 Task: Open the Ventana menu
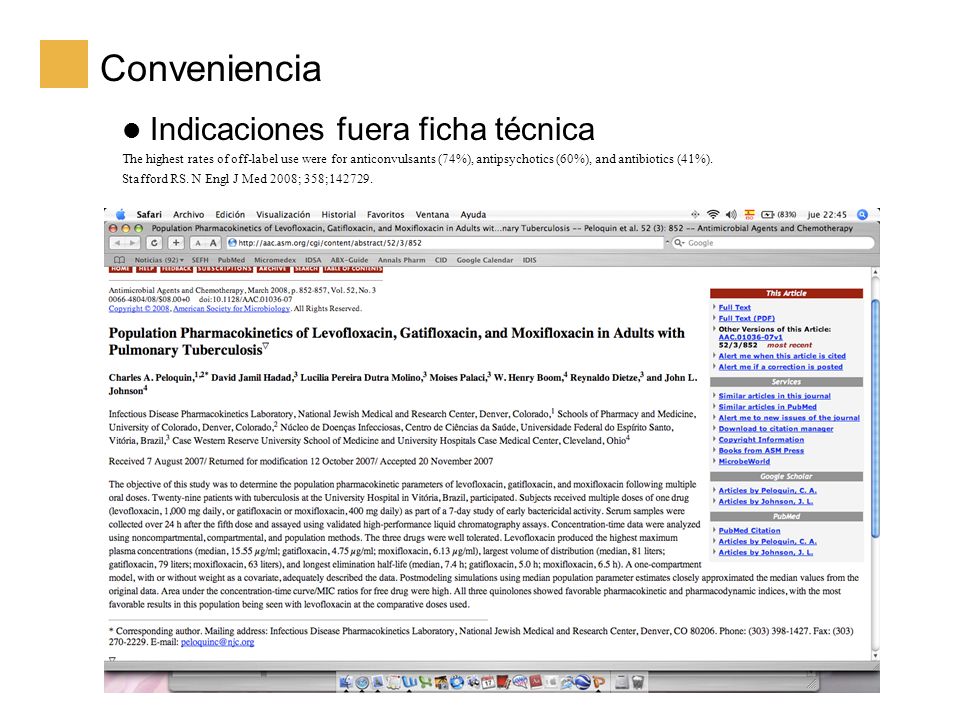click(x=432, y=215)
